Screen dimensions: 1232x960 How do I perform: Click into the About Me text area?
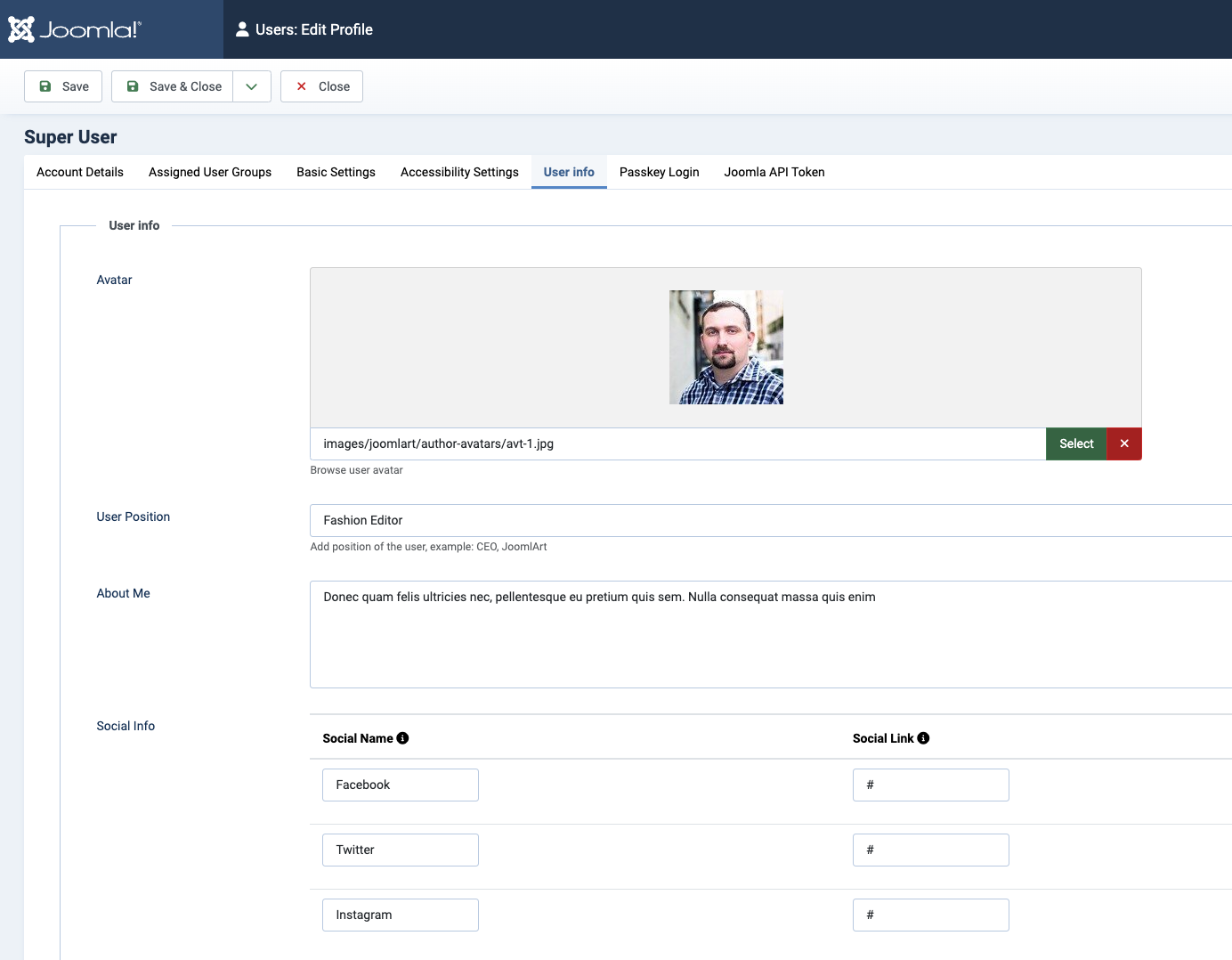point(766,634)
